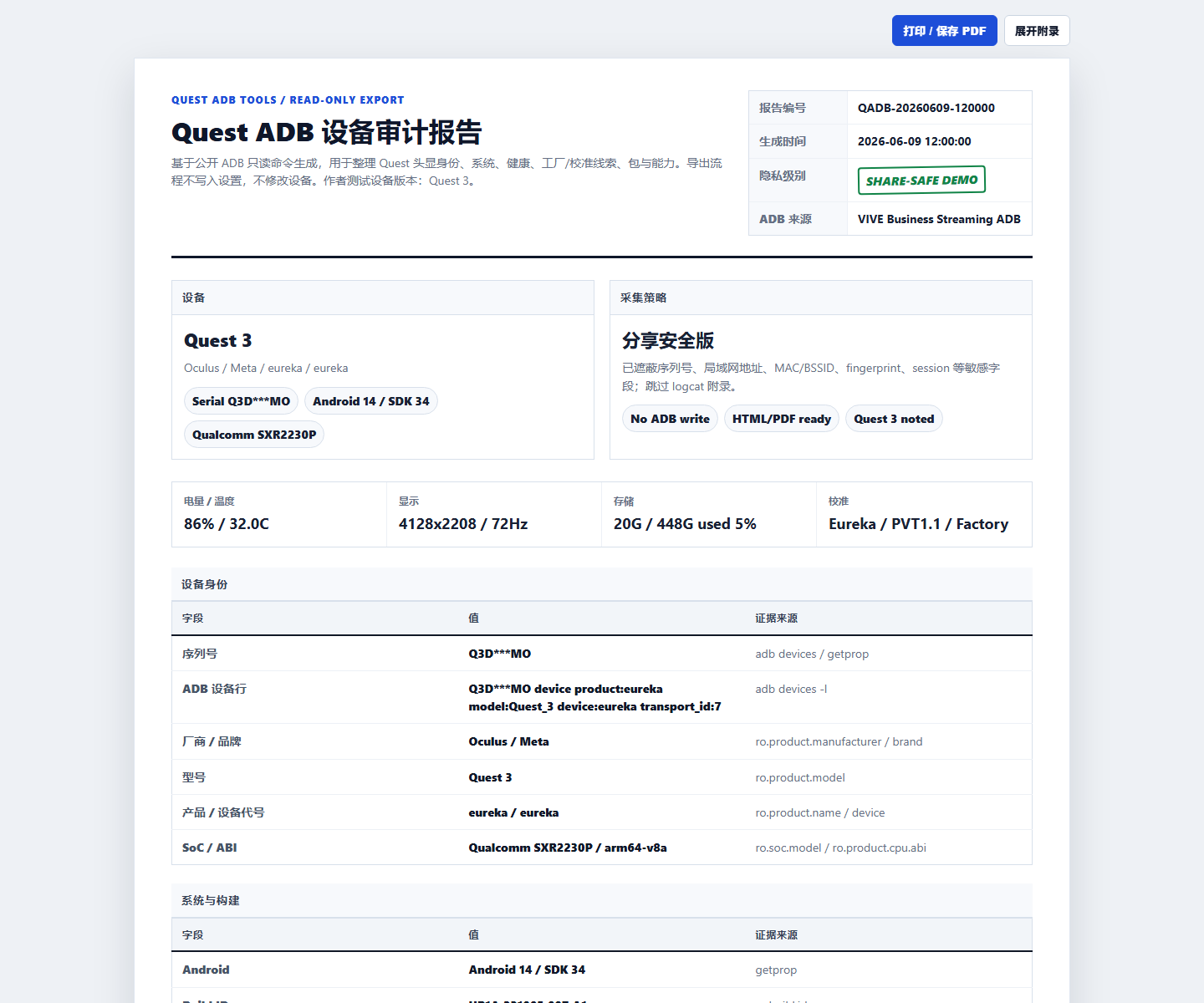Click the 设备身份 section header
This screenshot has width=1204, height=1003.
pyautogui.click(x=602, y=584)
